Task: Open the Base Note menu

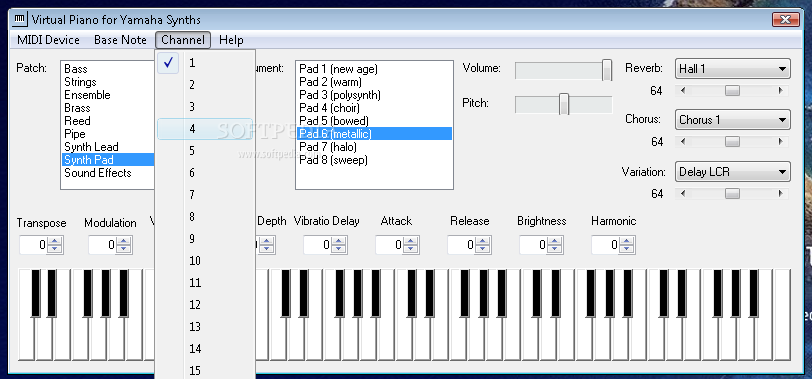Action: pyautogui.click(x=120, y=40)
